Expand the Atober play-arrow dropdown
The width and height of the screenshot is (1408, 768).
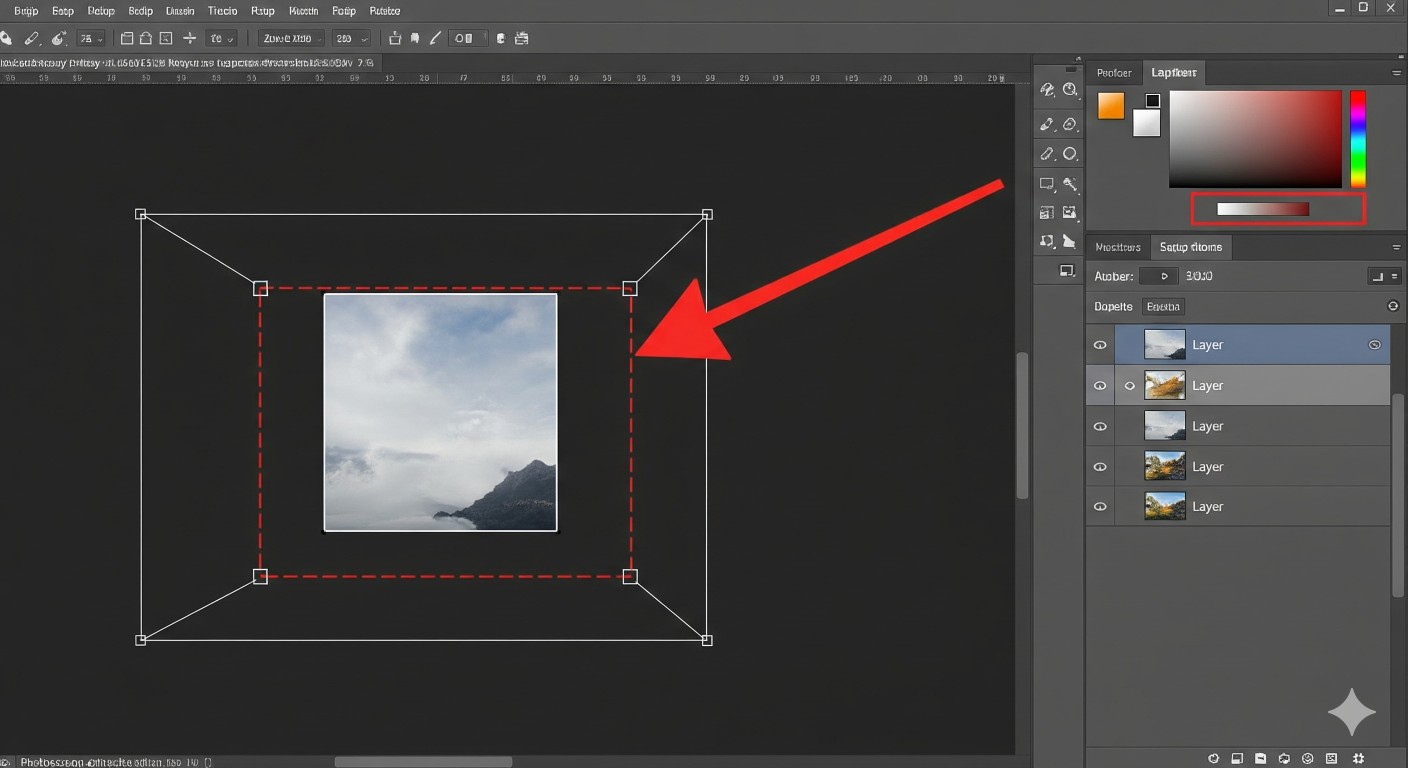(1158, 276)
